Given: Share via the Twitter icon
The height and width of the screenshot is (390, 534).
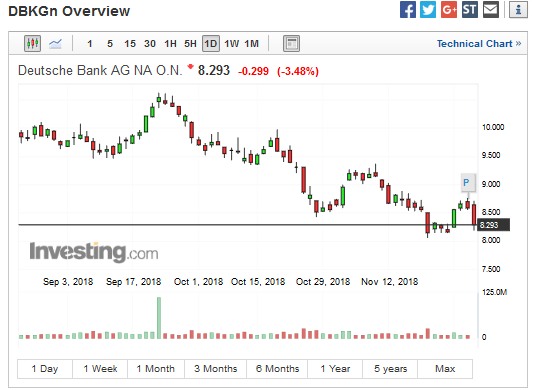Looking at the screenshot, I should click(428, 10).
